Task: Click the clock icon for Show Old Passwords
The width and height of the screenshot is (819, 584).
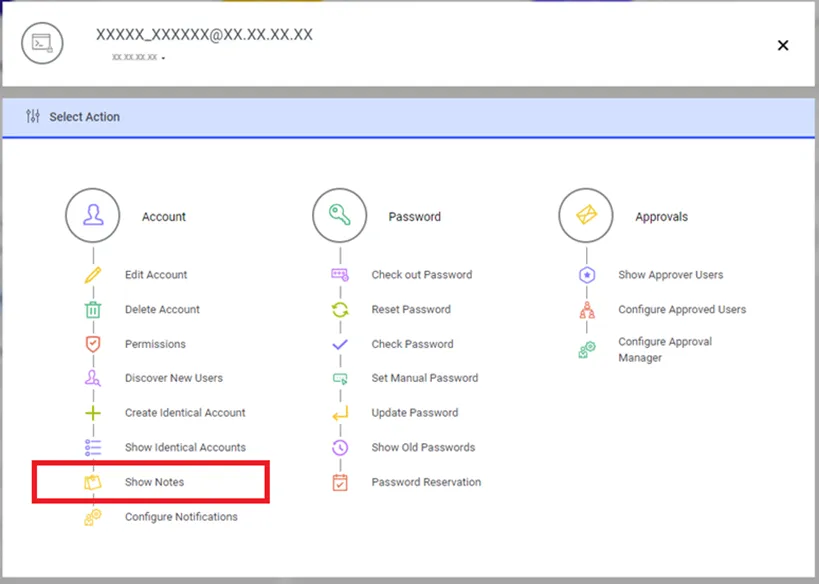Action: pos(340,448)
